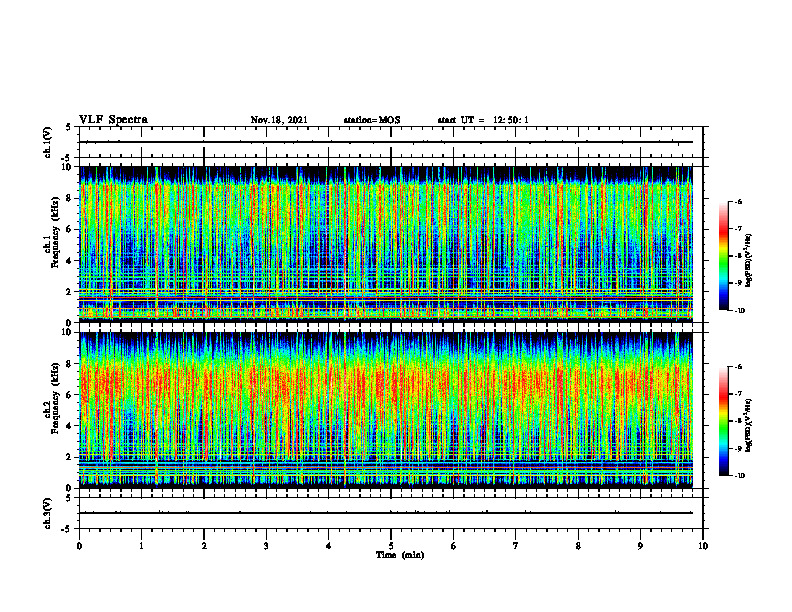Click time axis tick label "0"
This screenshot has width=792, height=612.
pos(79,546)
